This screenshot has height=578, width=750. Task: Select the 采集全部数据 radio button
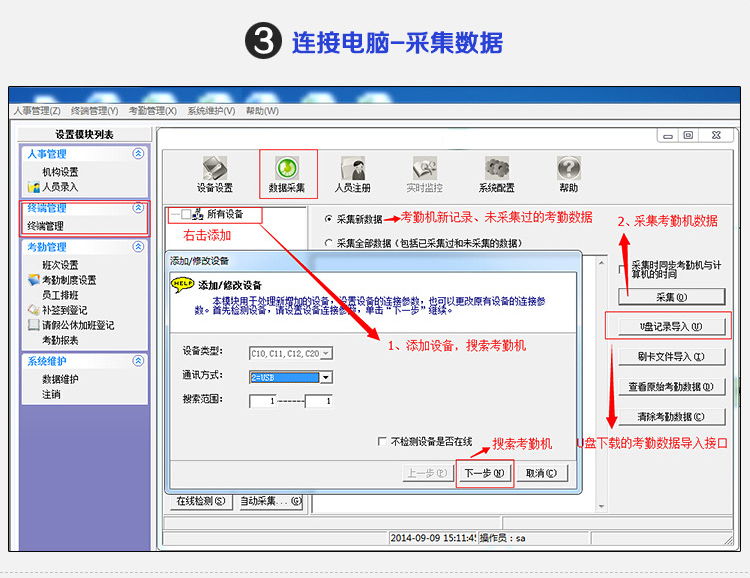click(329, 242)
